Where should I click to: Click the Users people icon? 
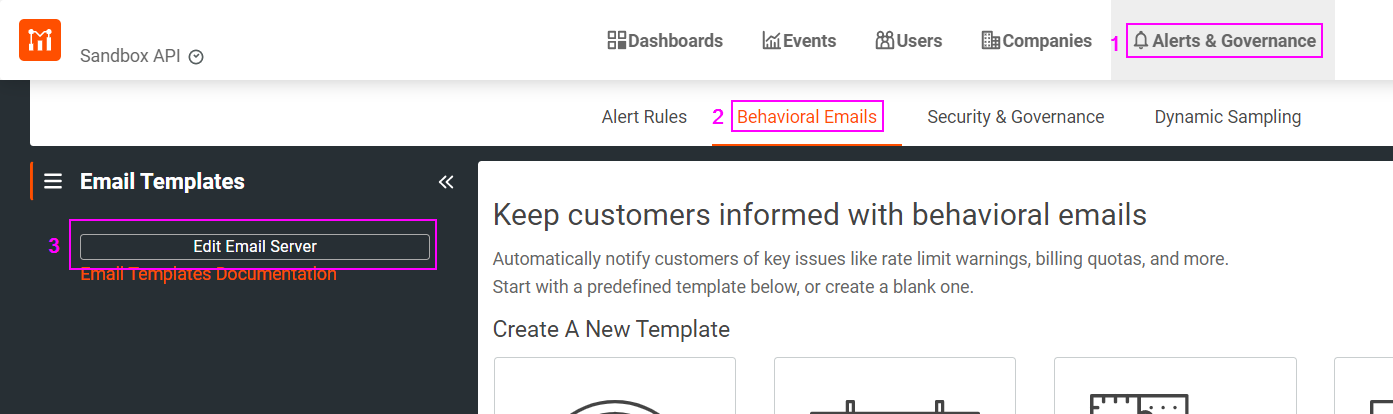point(884,41)
